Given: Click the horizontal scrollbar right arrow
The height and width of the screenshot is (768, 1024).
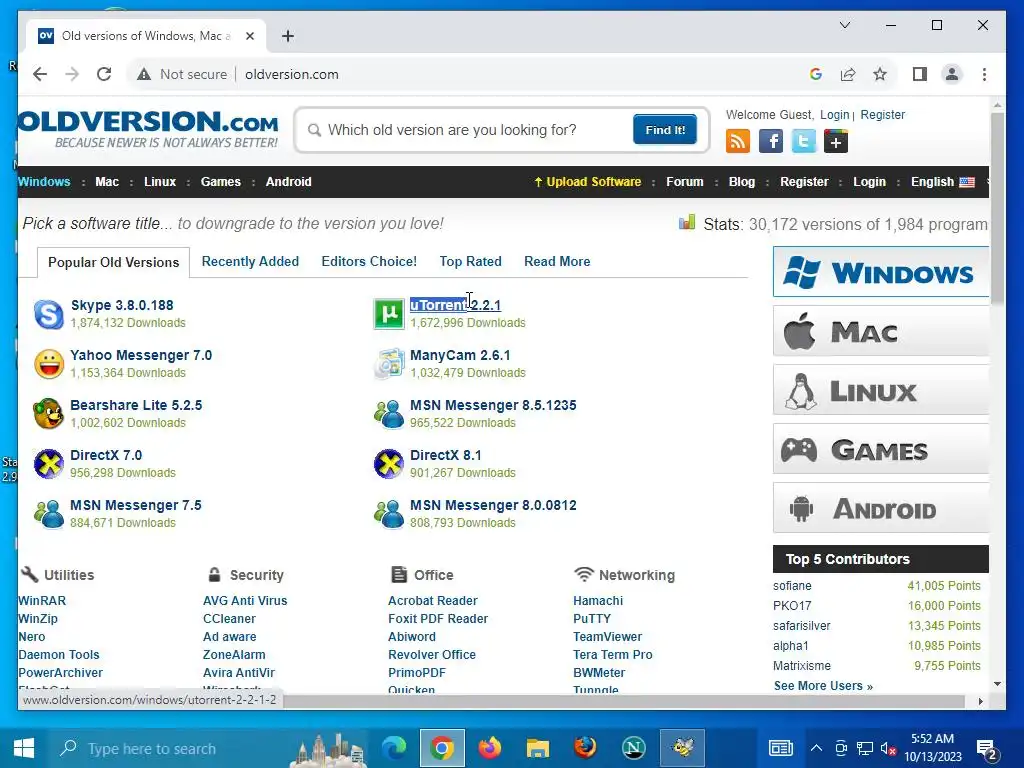Looking at the screenshot, I should 980,701.
